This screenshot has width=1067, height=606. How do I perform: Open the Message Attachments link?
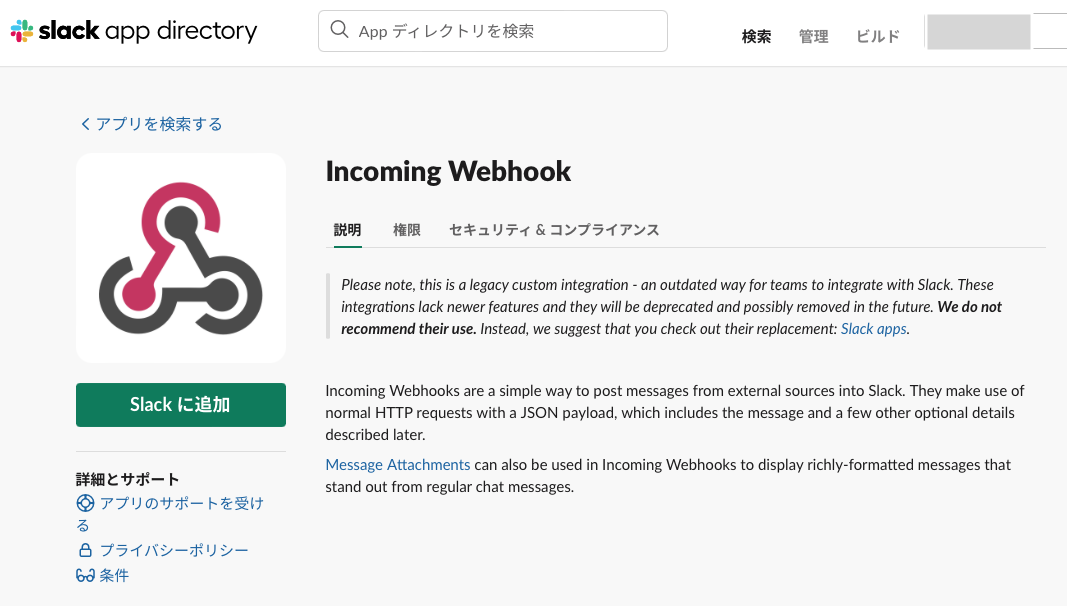397,465
